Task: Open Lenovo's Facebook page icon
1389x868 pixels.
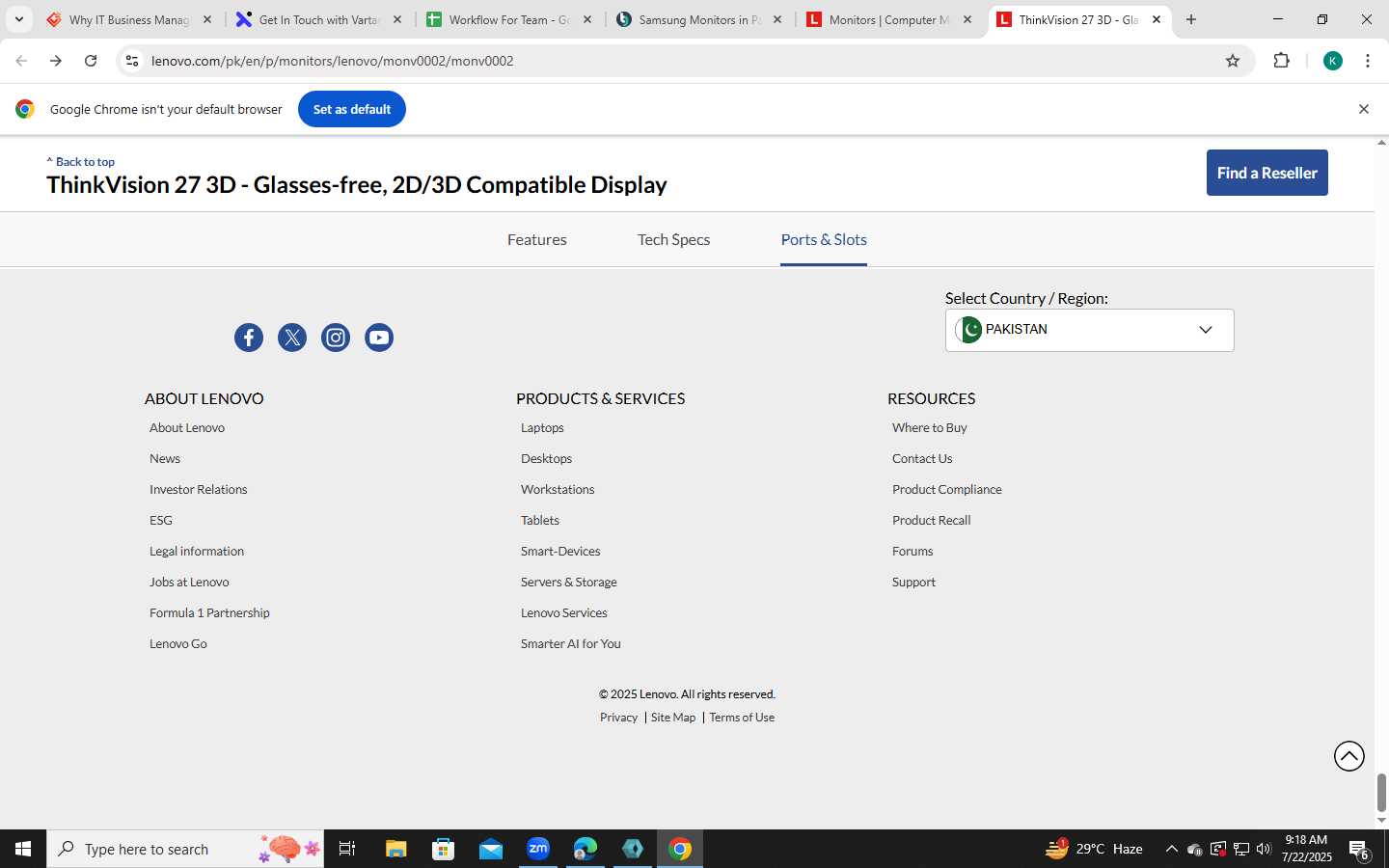Action: coord(249,338)
